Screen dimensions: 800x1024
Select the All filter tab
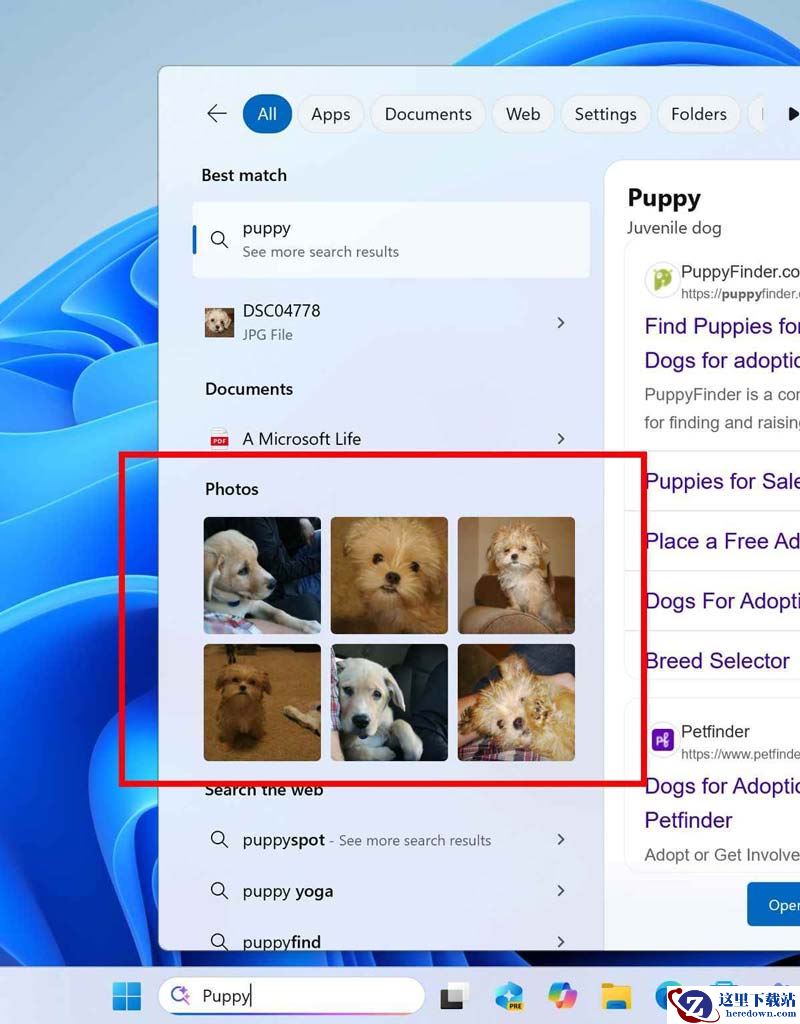267,114
